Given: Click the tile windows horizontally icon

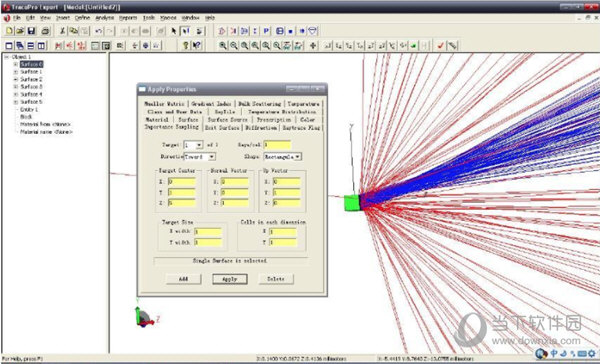Looking at the screenshot, I should (x=31, y=46).
